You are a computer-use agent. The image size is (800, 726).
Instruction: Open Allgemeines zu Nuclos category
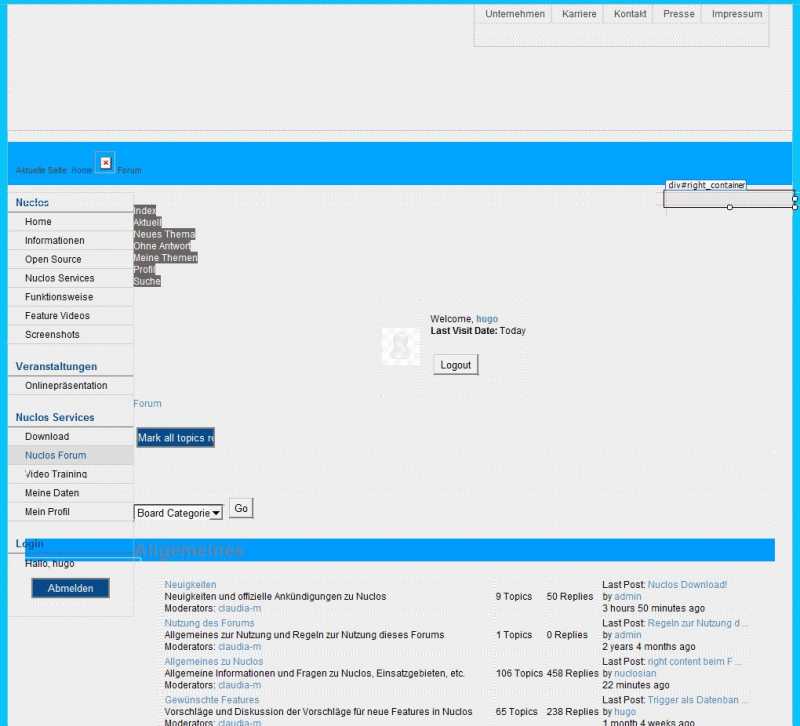click(214, 661)
